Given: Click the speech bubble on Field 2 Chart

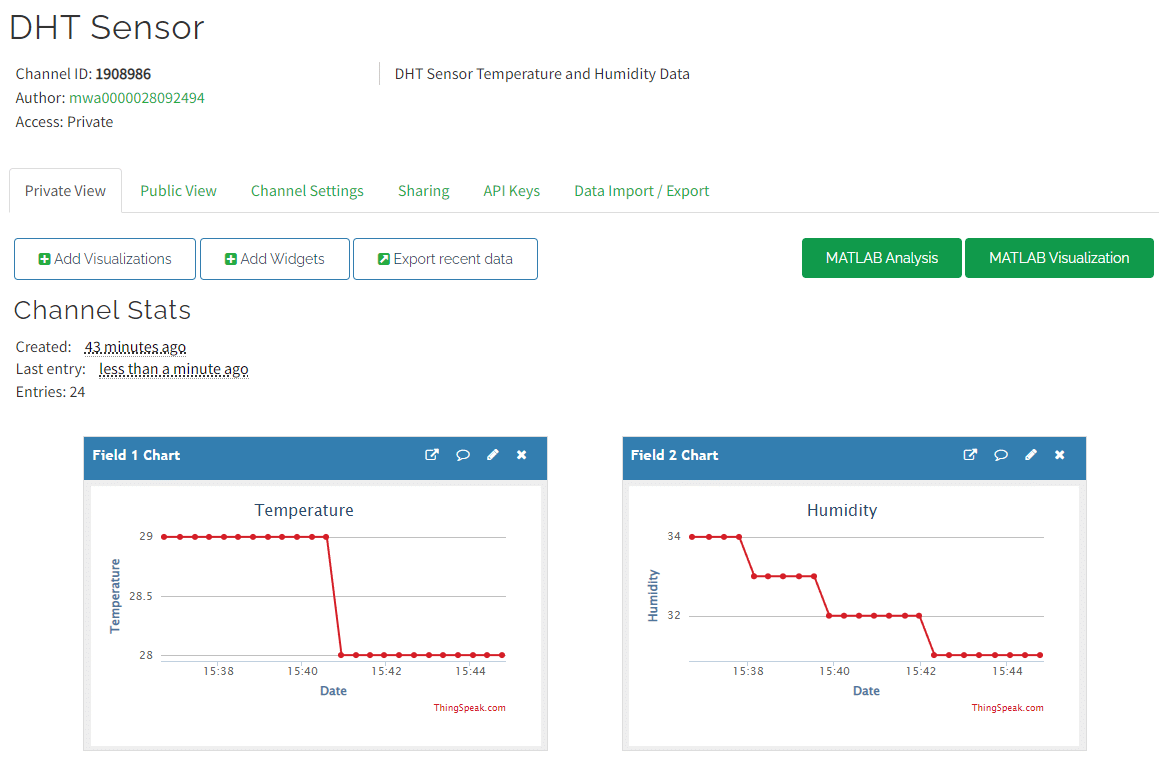Looking at the screenshot, I should tap(1000, 454).
